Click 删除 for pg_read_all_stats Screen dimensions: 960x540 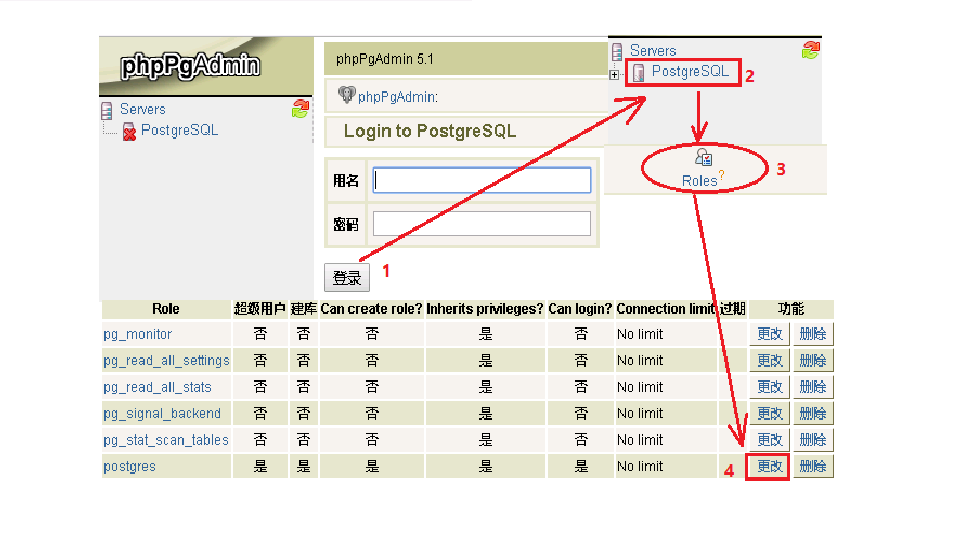coord(813,387)
